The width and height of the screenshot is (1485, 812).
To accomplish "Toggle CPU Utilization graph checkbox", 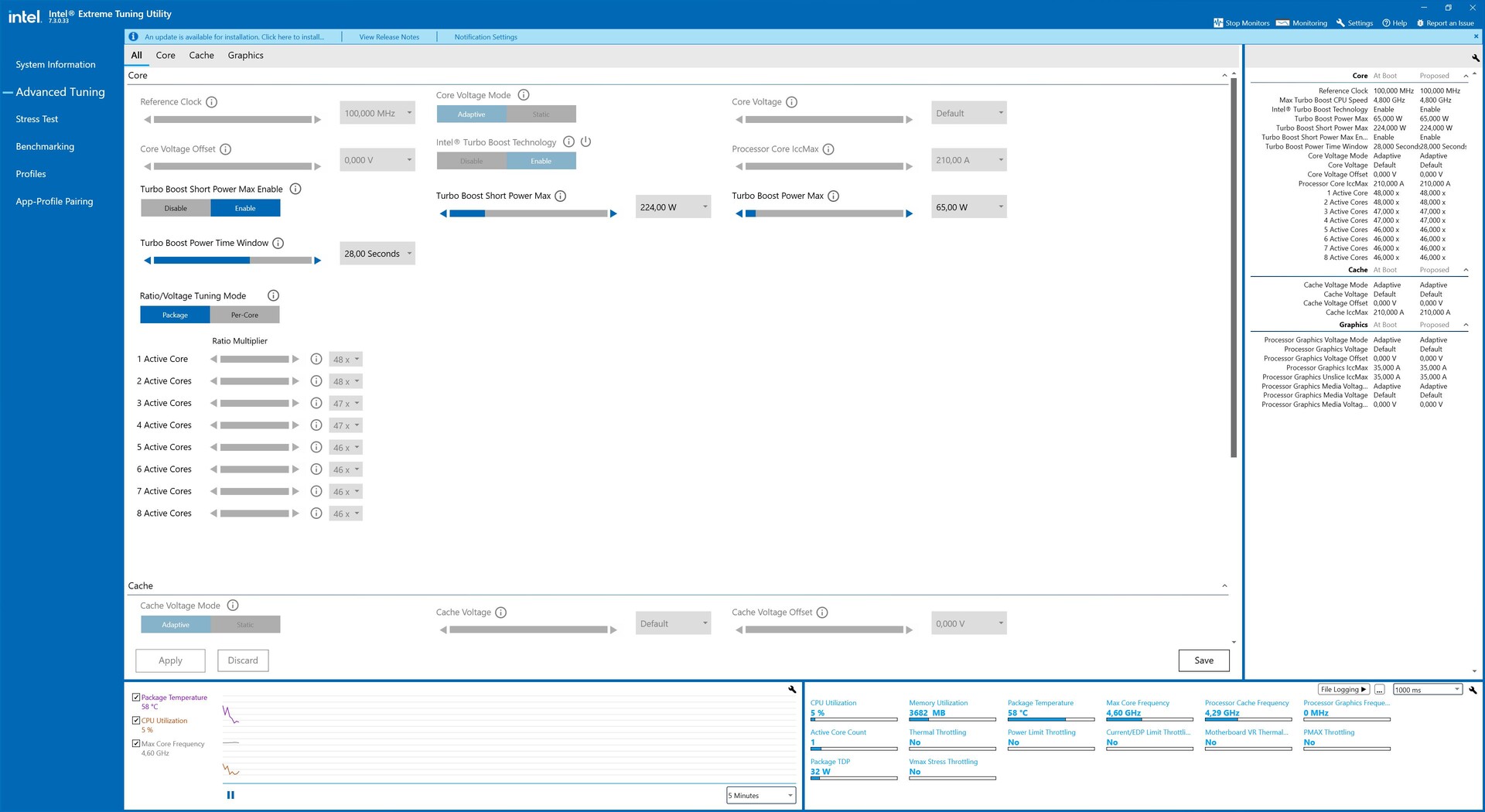I will [x=136, y=721].
